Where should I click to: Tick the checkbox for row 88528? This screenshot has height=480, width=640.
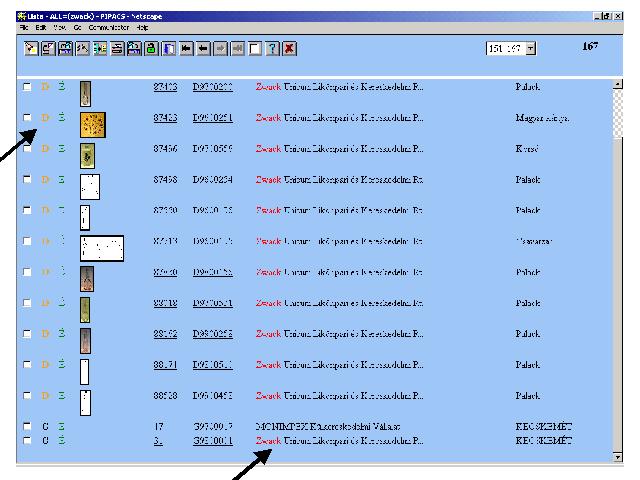click(27, 396)
